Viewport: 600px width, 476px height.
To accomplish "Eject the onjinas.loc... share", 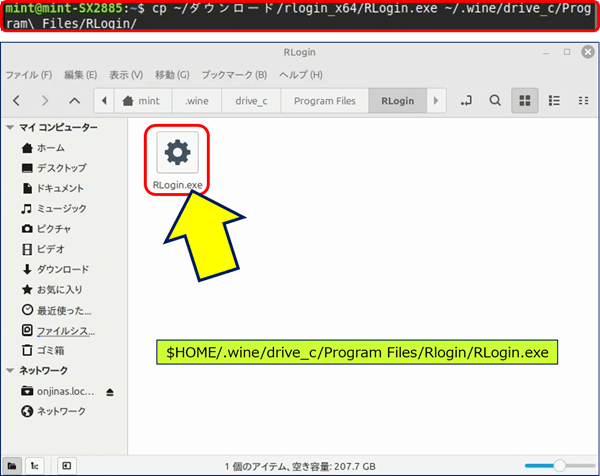I will (x=110, y=392).
